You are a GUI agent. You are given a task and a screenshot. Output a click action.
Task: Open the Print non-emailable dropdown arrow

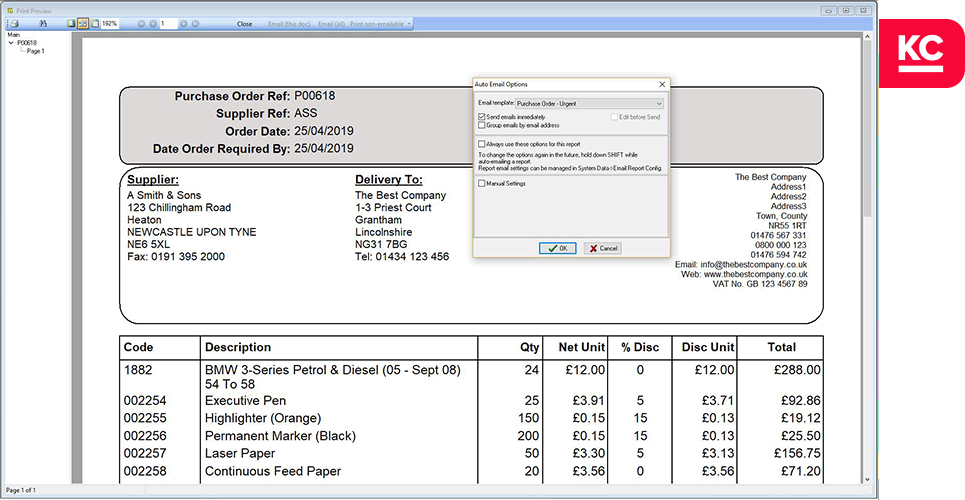(x=409, y=23)
